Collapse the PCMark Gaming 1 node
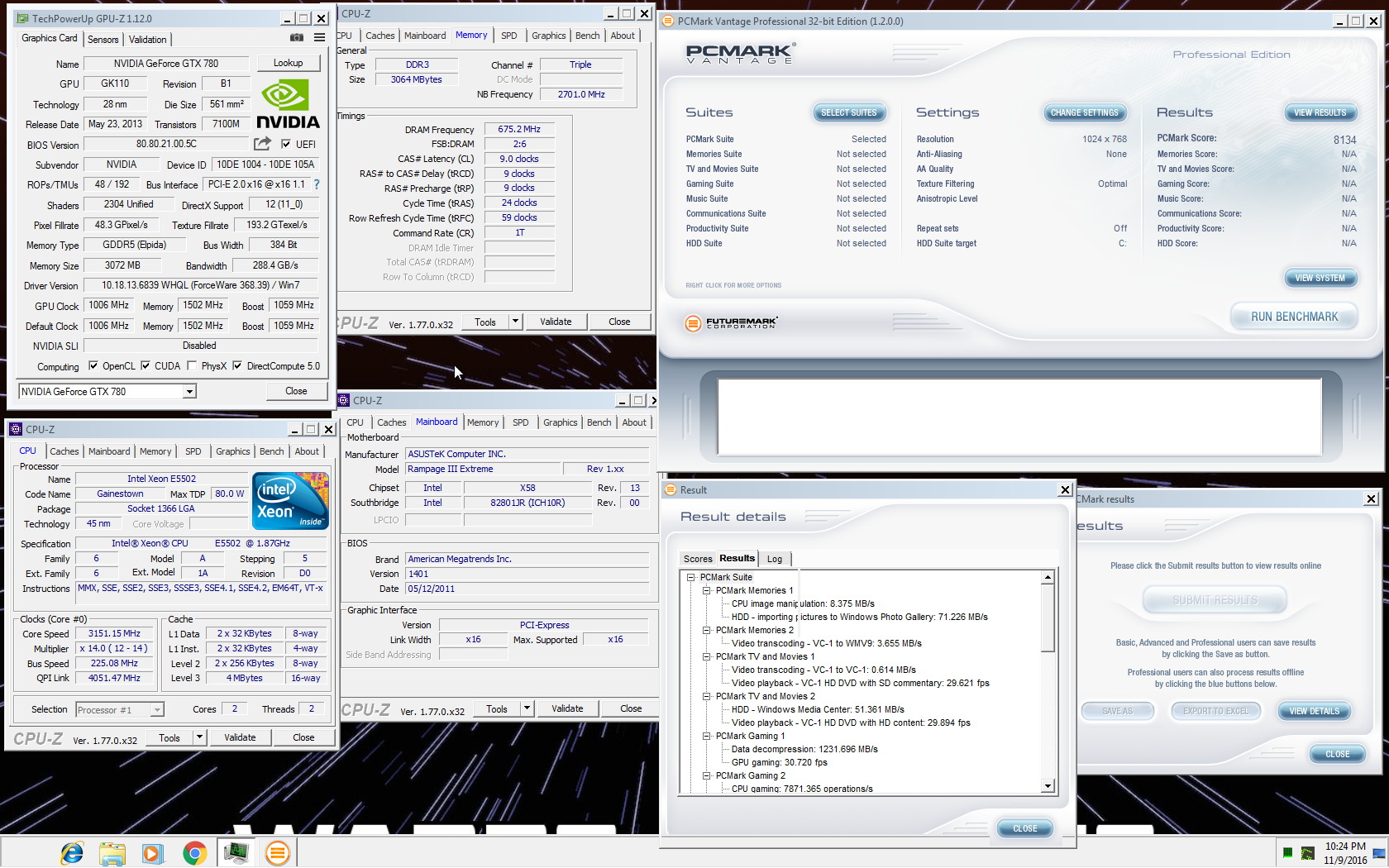The height and width of the screenshot is (868, 1389). click(707, 736)
